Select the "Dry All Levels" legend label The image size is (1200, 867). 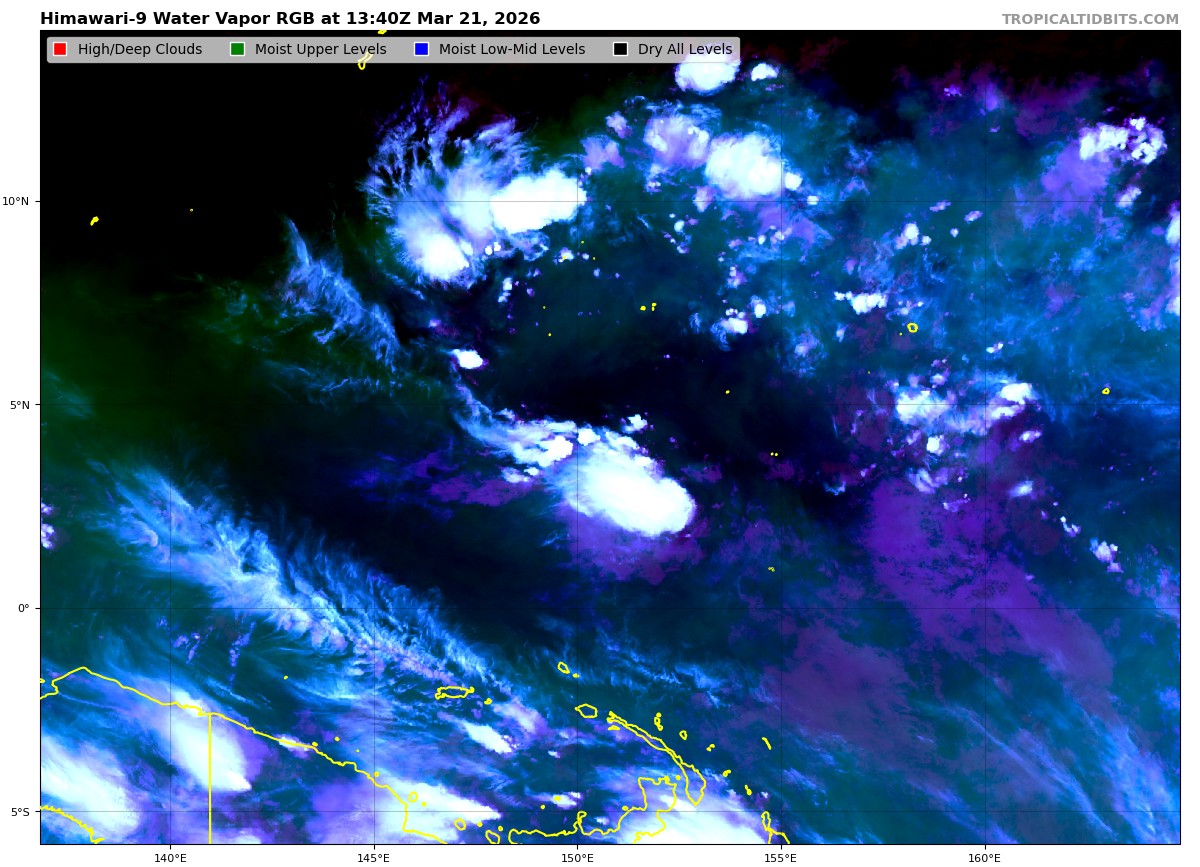point(684,49)
